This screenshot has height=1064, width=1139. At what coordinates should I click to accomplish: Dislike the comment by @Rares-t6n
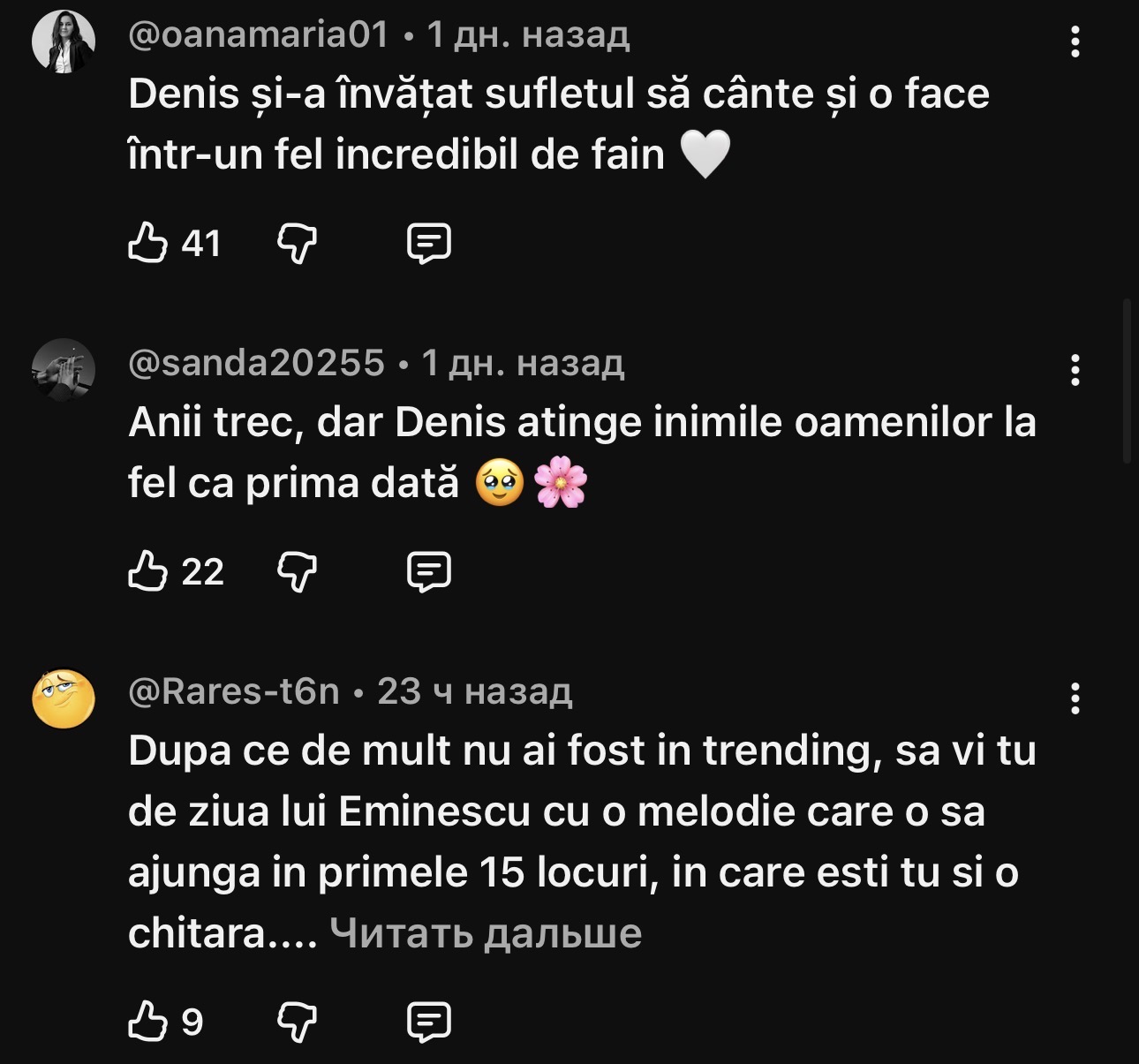pos(298,1022)
